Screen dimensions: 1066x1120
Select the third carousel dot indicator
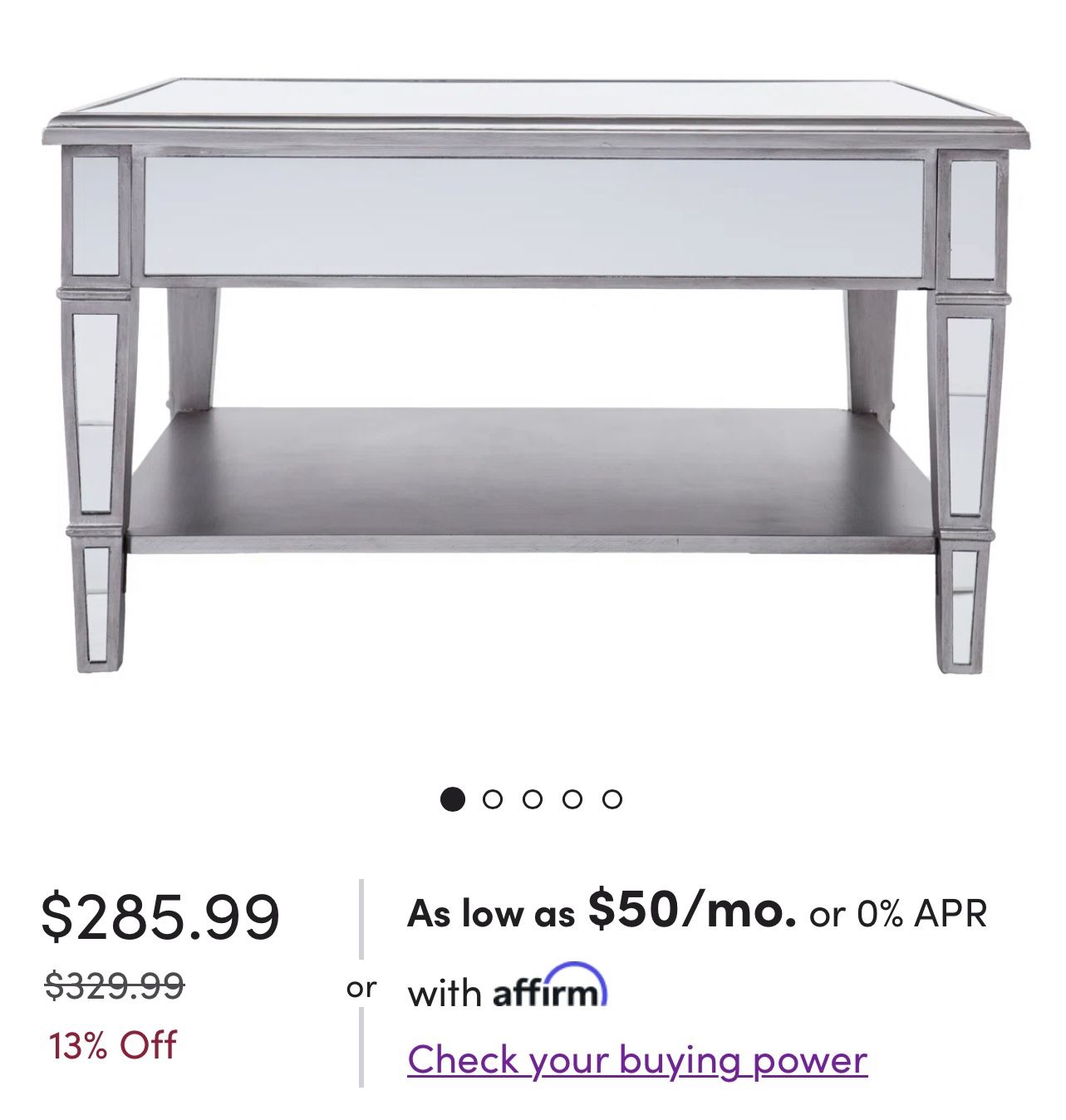pos(533,800)
